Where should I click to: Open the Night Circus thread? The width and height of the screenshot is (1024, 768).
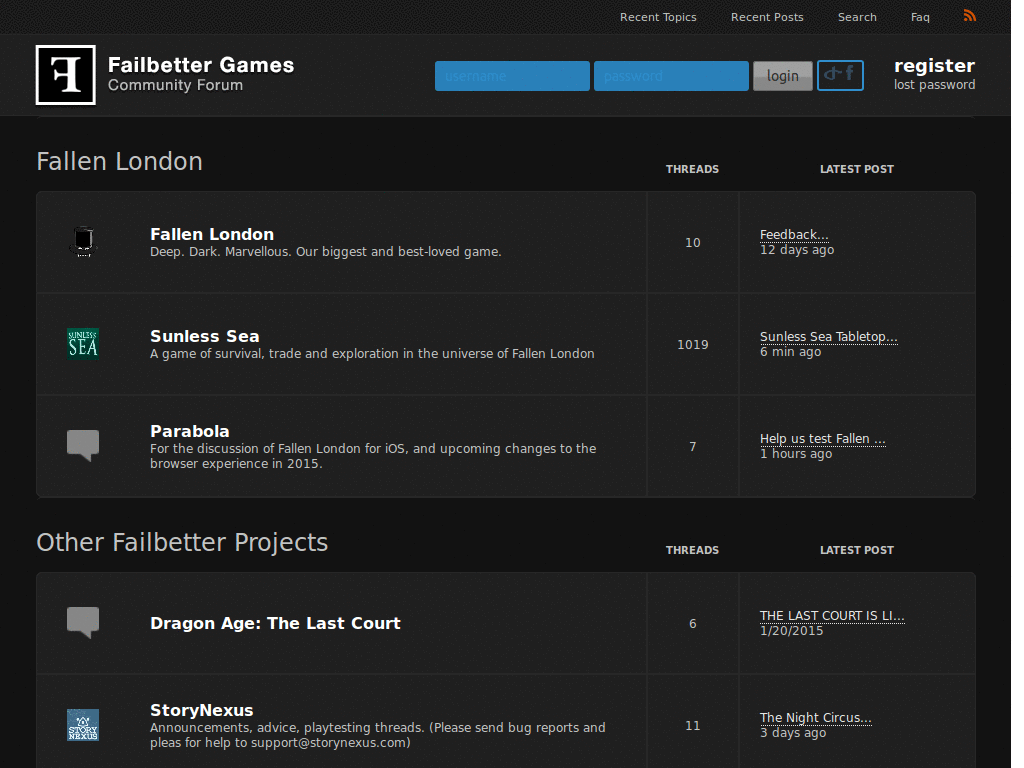click(815, 718)
